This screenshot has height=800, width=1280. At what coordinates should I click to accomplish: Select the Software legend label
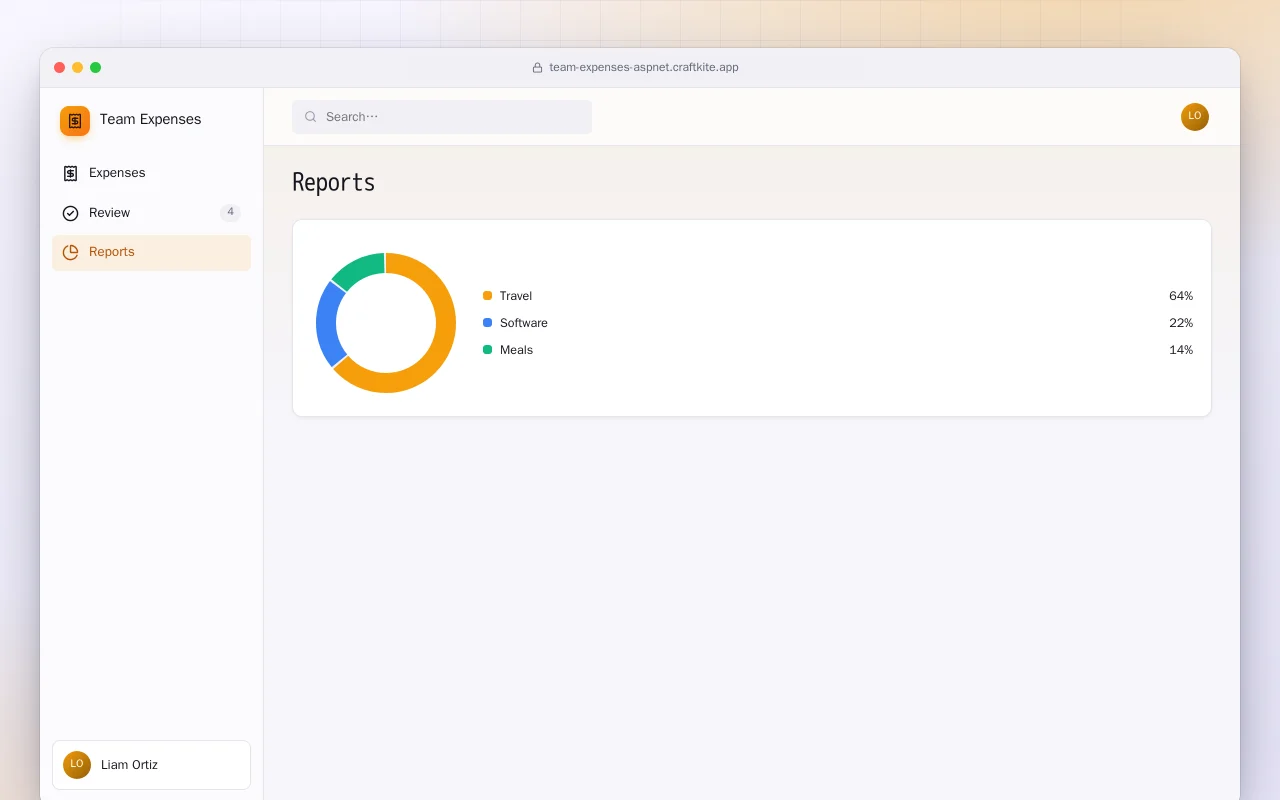click(524, 323)
